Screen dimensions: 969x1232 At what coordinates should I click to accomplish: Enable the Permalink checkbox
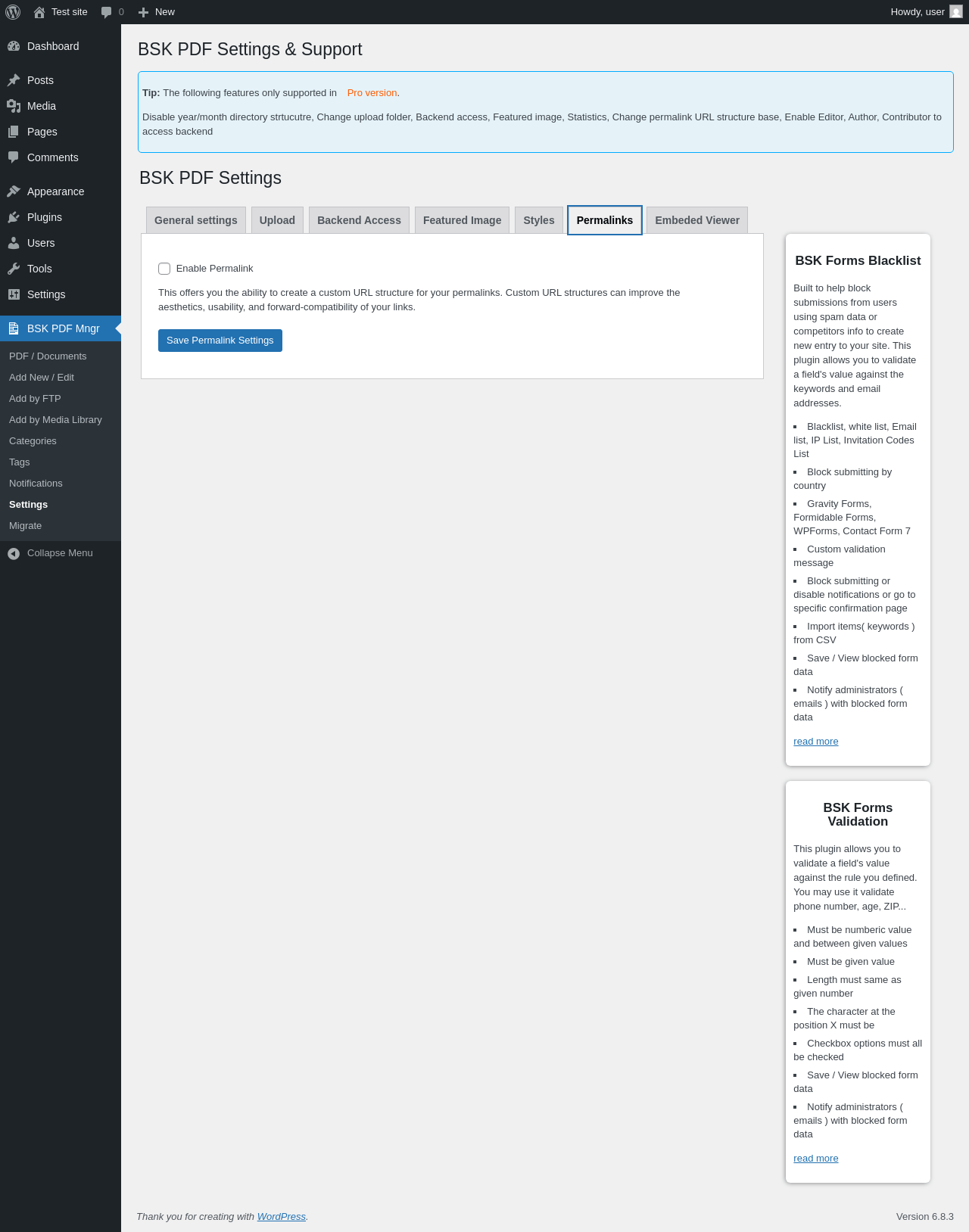pos(164,269)
